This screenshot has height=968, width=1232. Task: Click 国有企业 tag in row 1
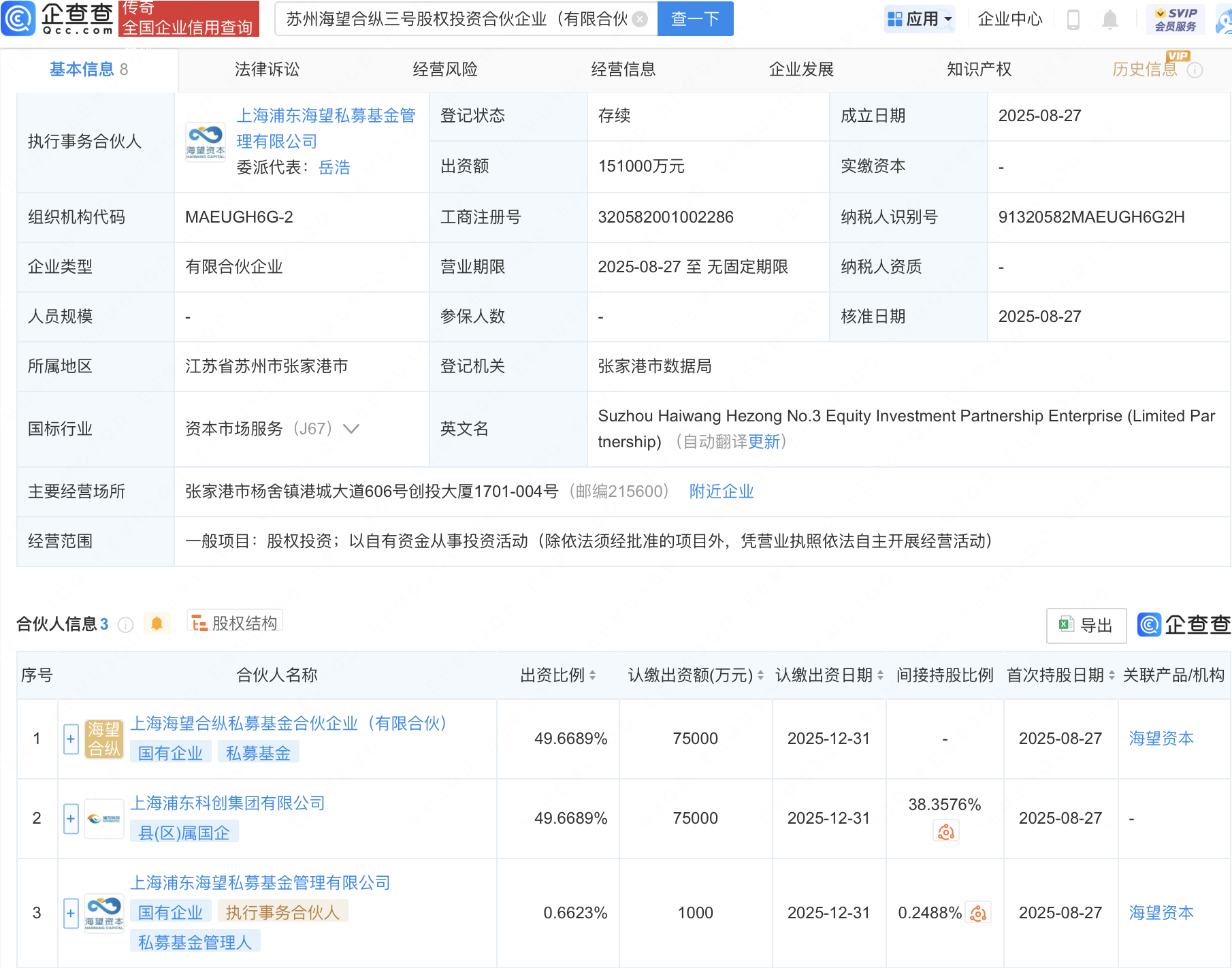171,754
